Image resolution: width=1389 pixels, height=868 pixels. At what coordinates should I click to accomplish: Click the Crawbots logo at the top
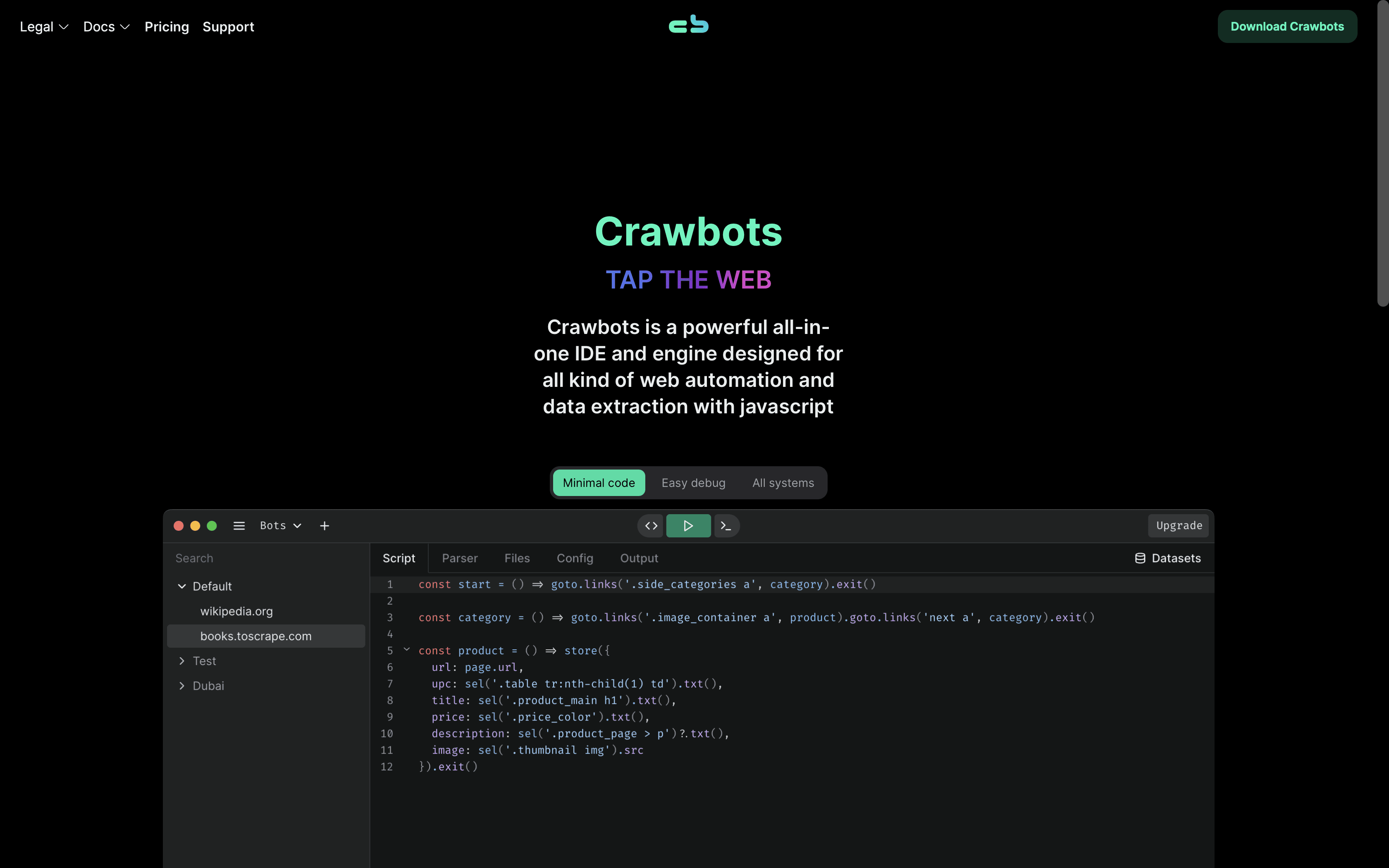687,24
